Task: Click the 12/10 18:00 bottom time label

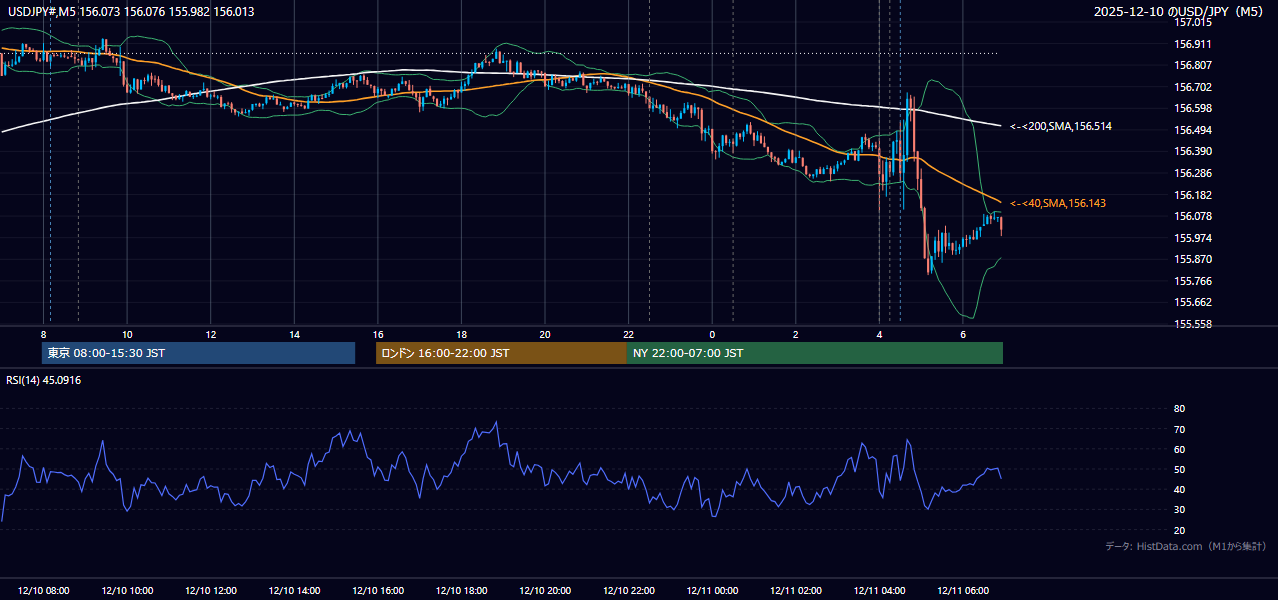Action: [461, 591]
